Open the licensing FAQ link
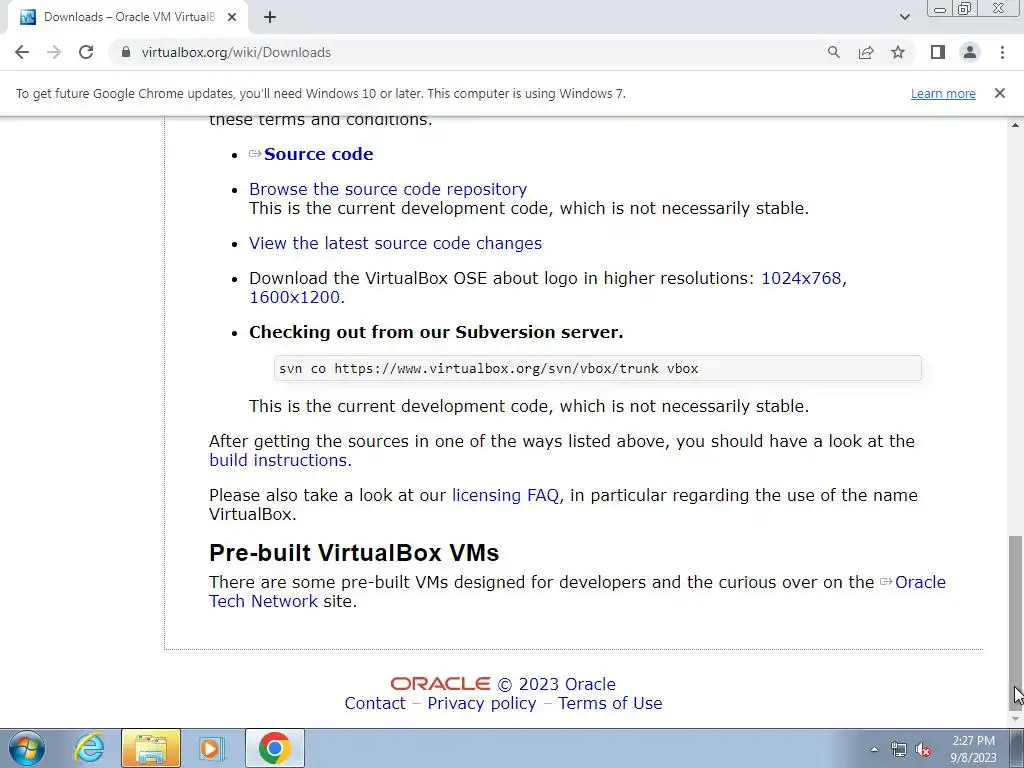Image resolution: width=1024 pixels, height=768 pixels. coord(505,495)
